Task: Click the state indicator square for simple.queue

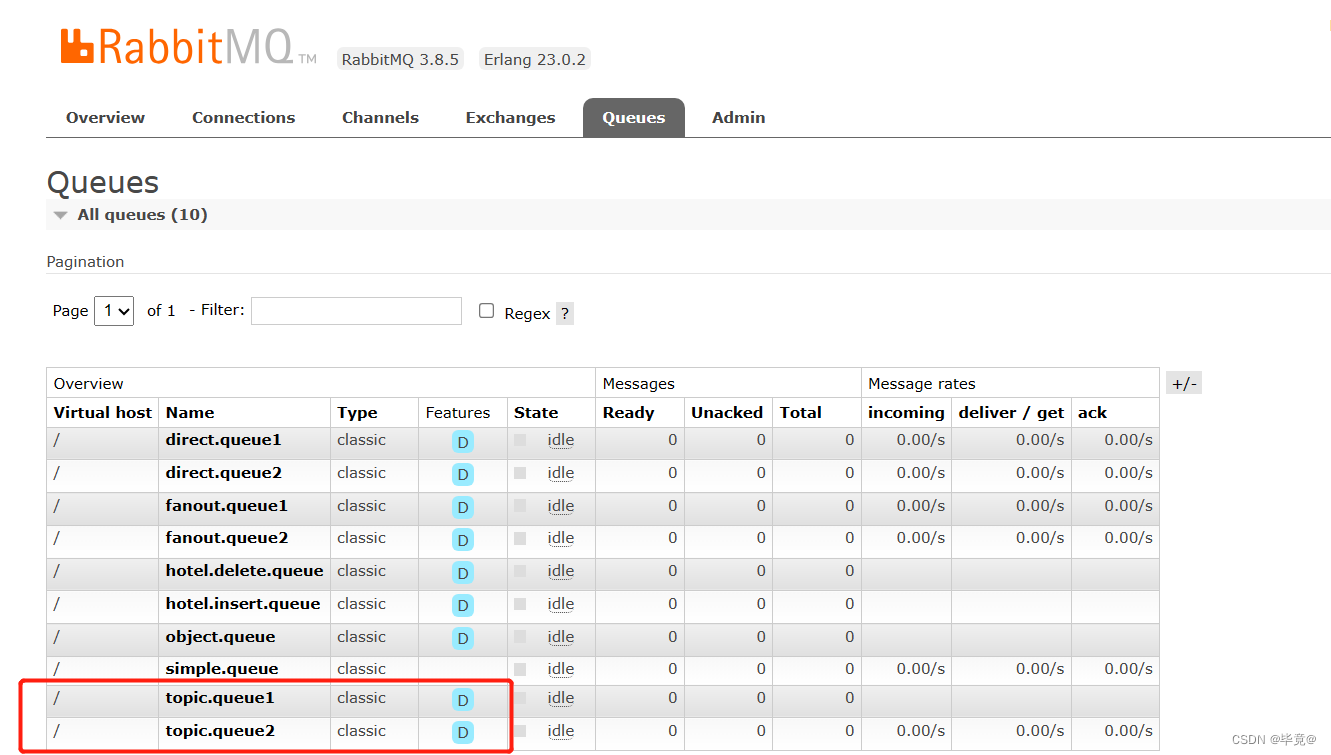Action: tap(520, 669)
